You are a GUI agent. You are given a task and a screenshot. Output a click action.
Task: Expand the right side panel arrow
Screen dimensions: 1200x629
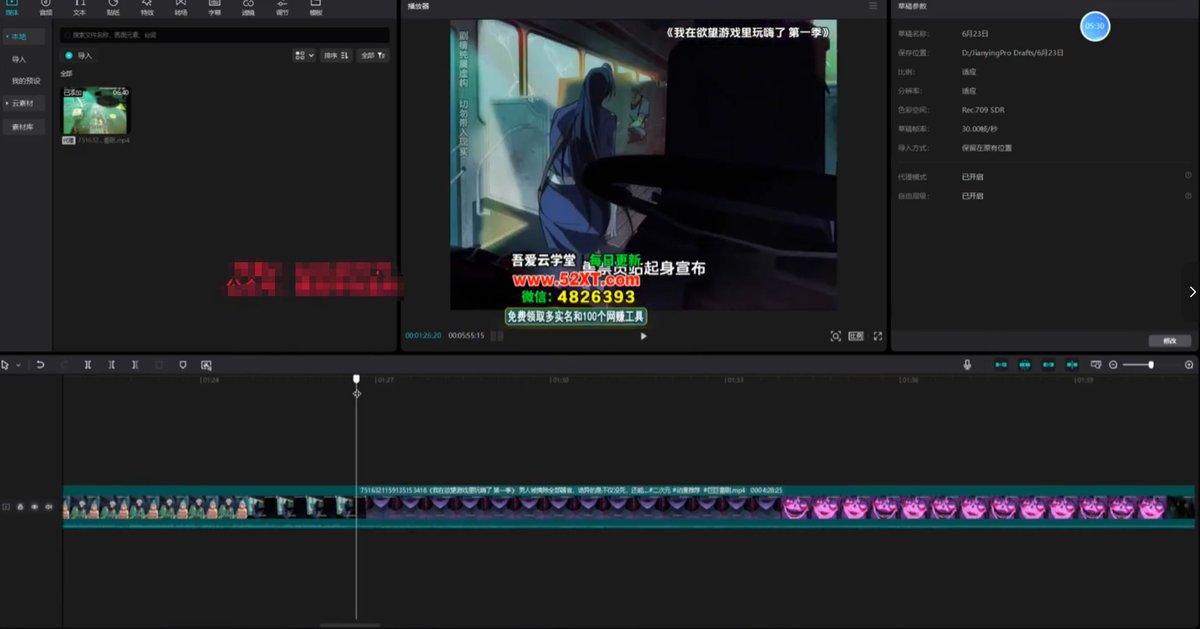click(1192, 292)
